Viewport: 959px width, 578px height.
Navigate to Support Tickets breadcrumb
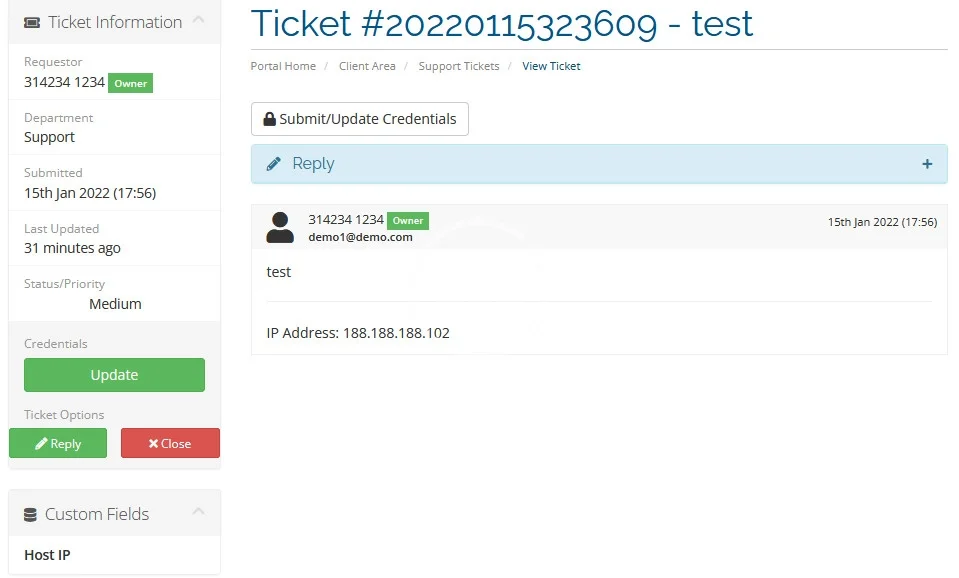[x=459, y=66]
